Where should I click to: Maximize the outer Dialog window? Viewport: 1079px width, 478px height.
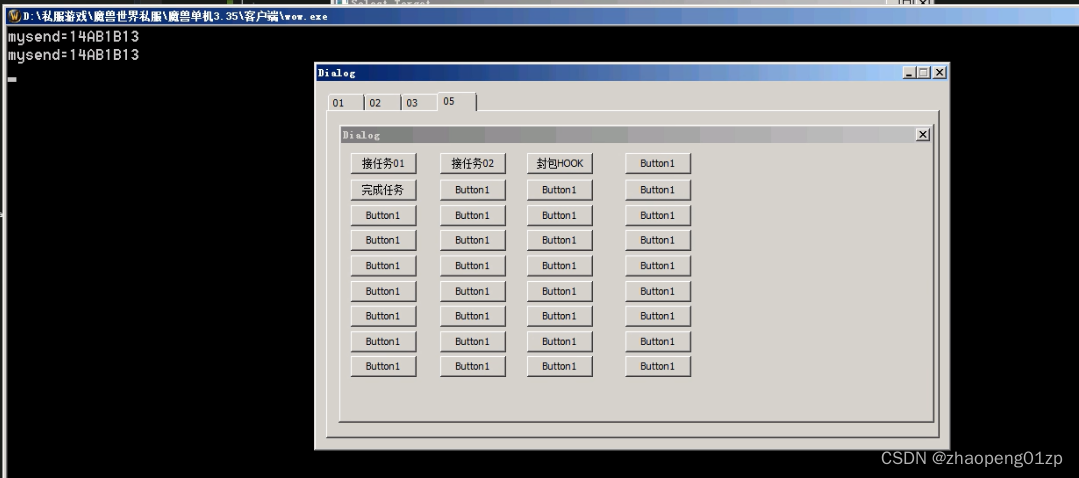pos(924,72)
